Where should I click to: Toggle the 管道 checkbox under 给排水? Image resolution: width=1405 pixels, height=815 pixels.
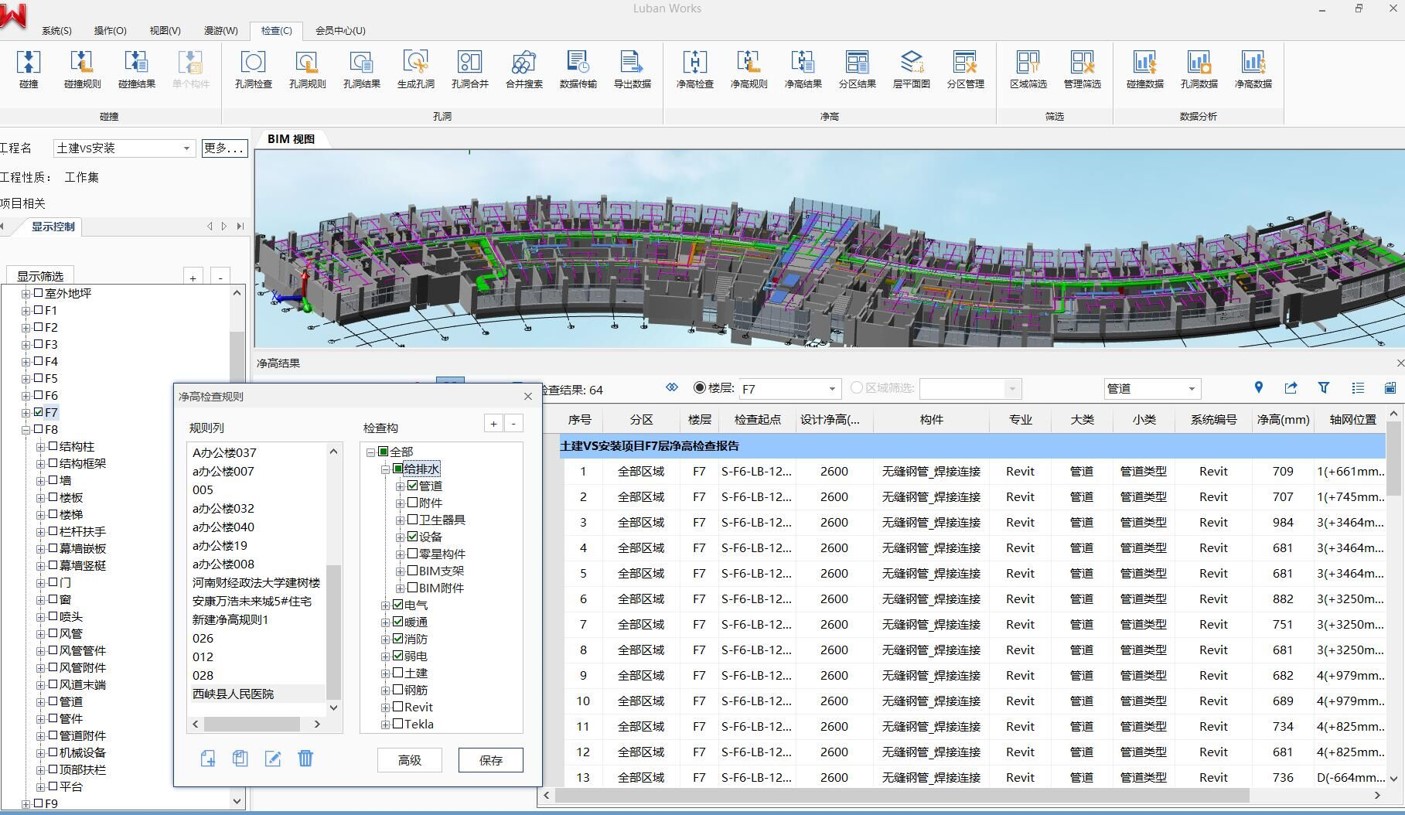tap(413, 486)
